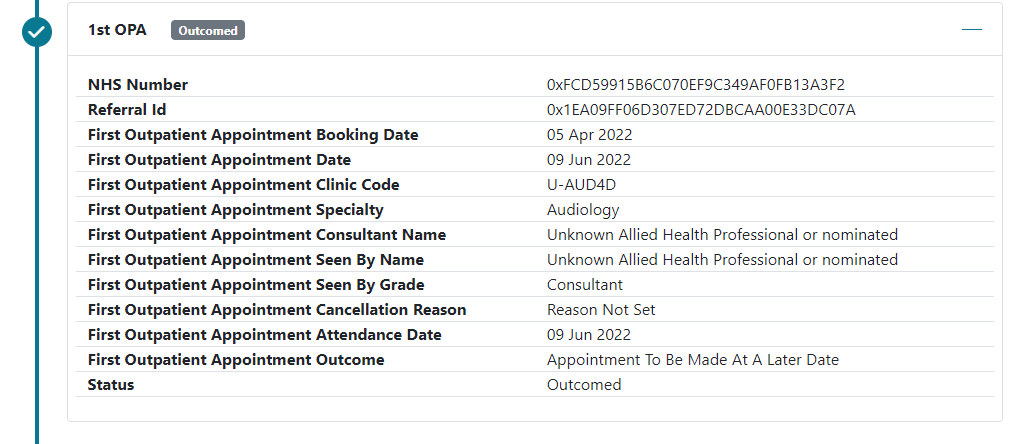This screenshot has height=444, width=1011.
Task: Click the NHS Number row label
Action: pos(138,85)
